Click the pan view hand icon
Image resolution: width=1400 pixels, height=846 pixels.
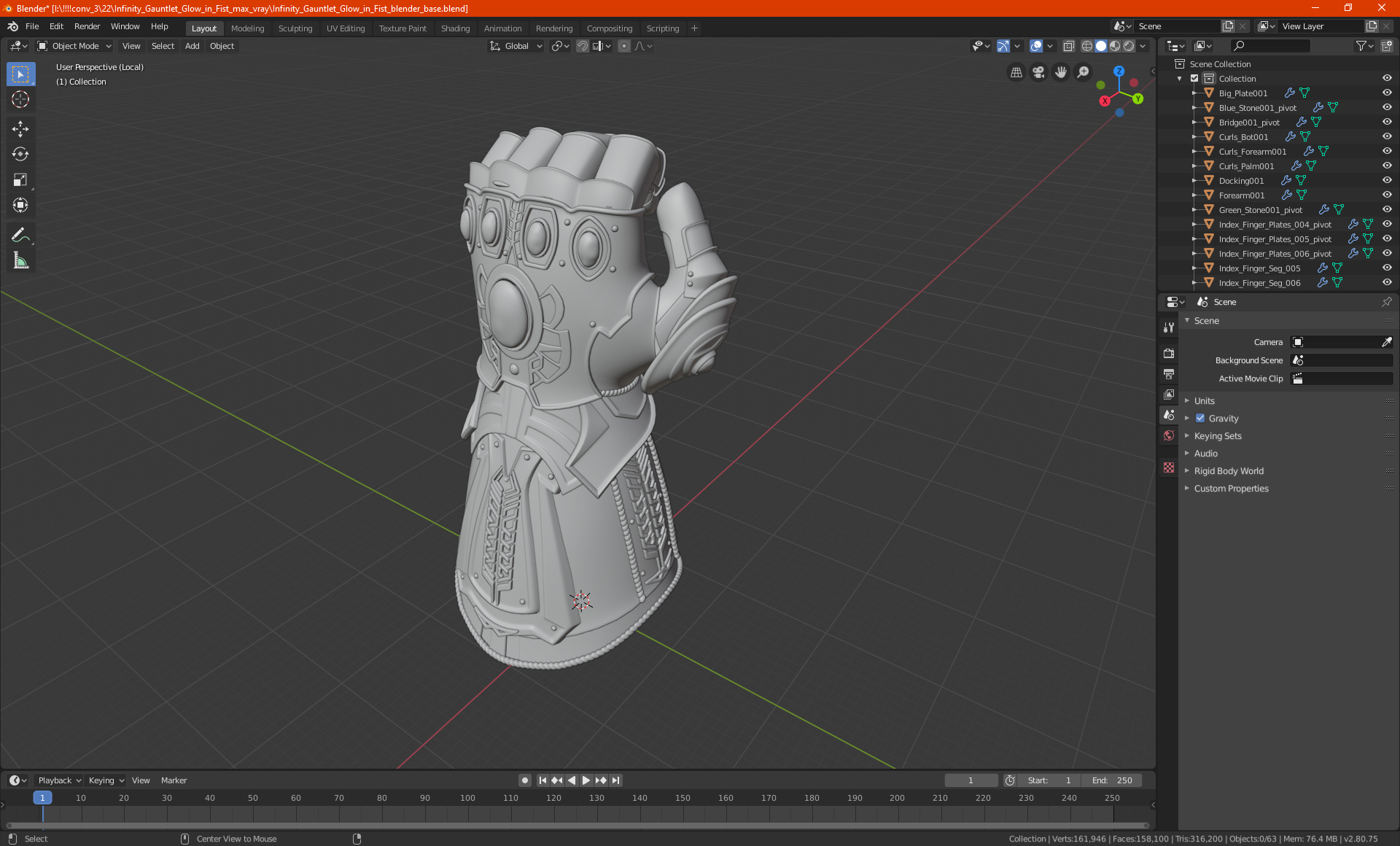pyautogui.click(x=1061, y=72)
